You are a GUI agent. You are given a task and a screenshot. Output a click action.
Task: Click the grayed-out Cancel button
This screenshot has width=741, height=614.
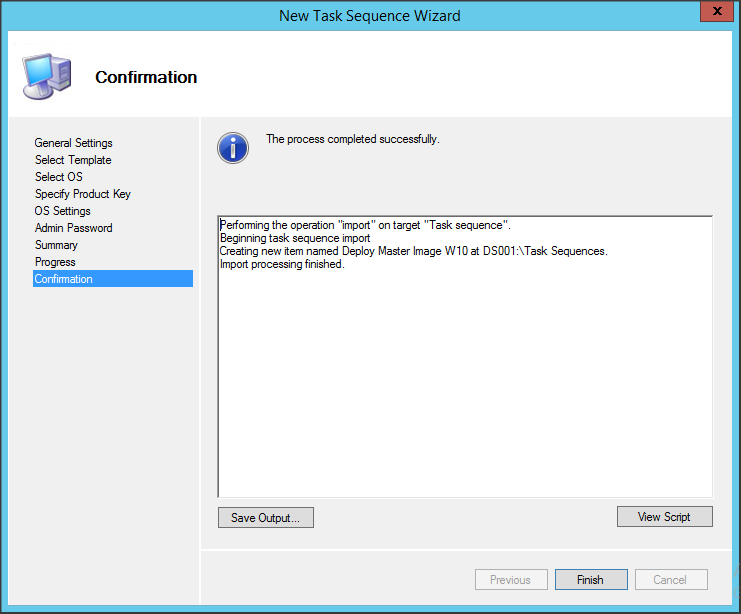pyautogui.click(x=669, y=580)
